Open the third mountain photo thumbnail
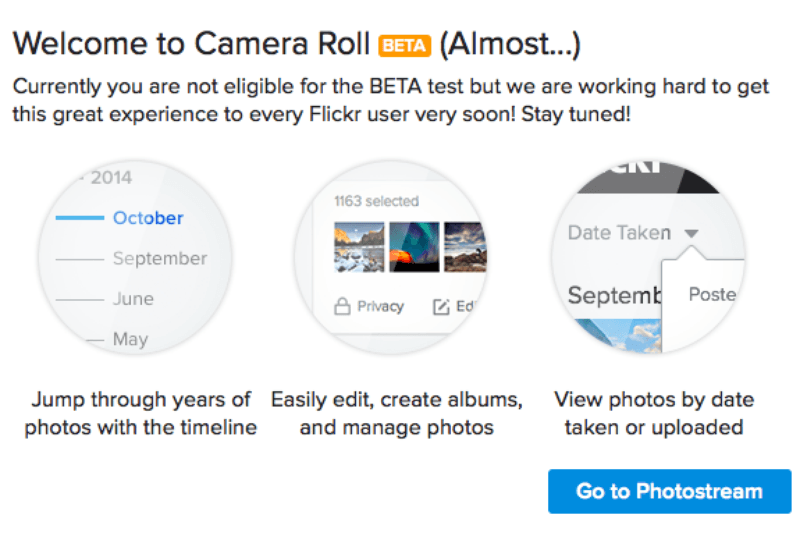Image resolution: width=800 pixels, height=536 pixels. point(465,247)
